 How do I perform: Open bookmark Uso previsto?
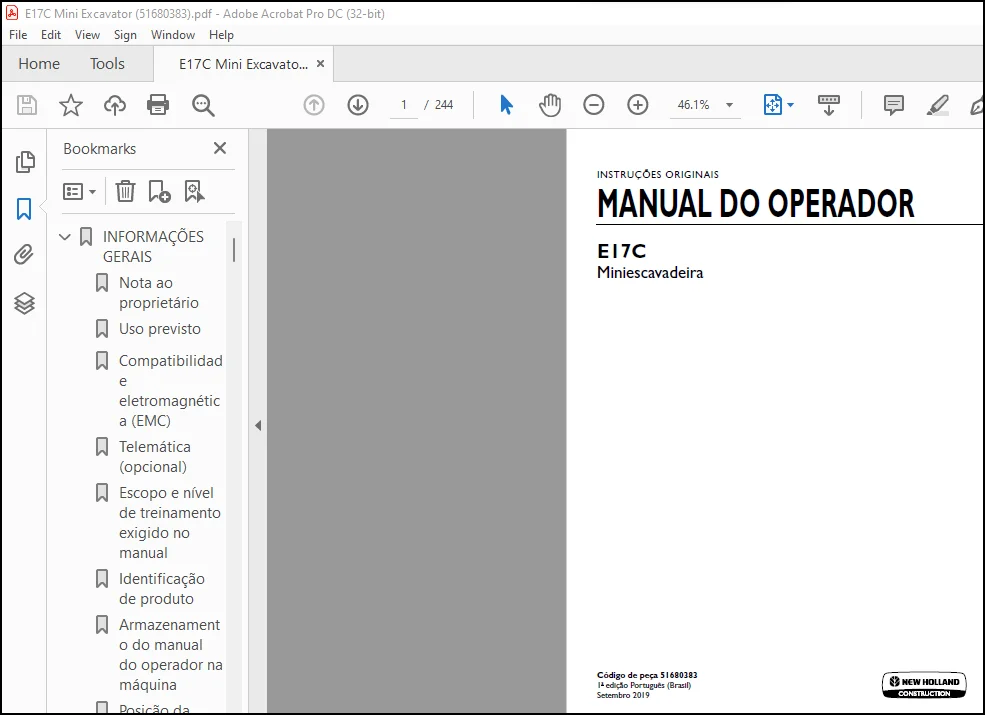160,329
